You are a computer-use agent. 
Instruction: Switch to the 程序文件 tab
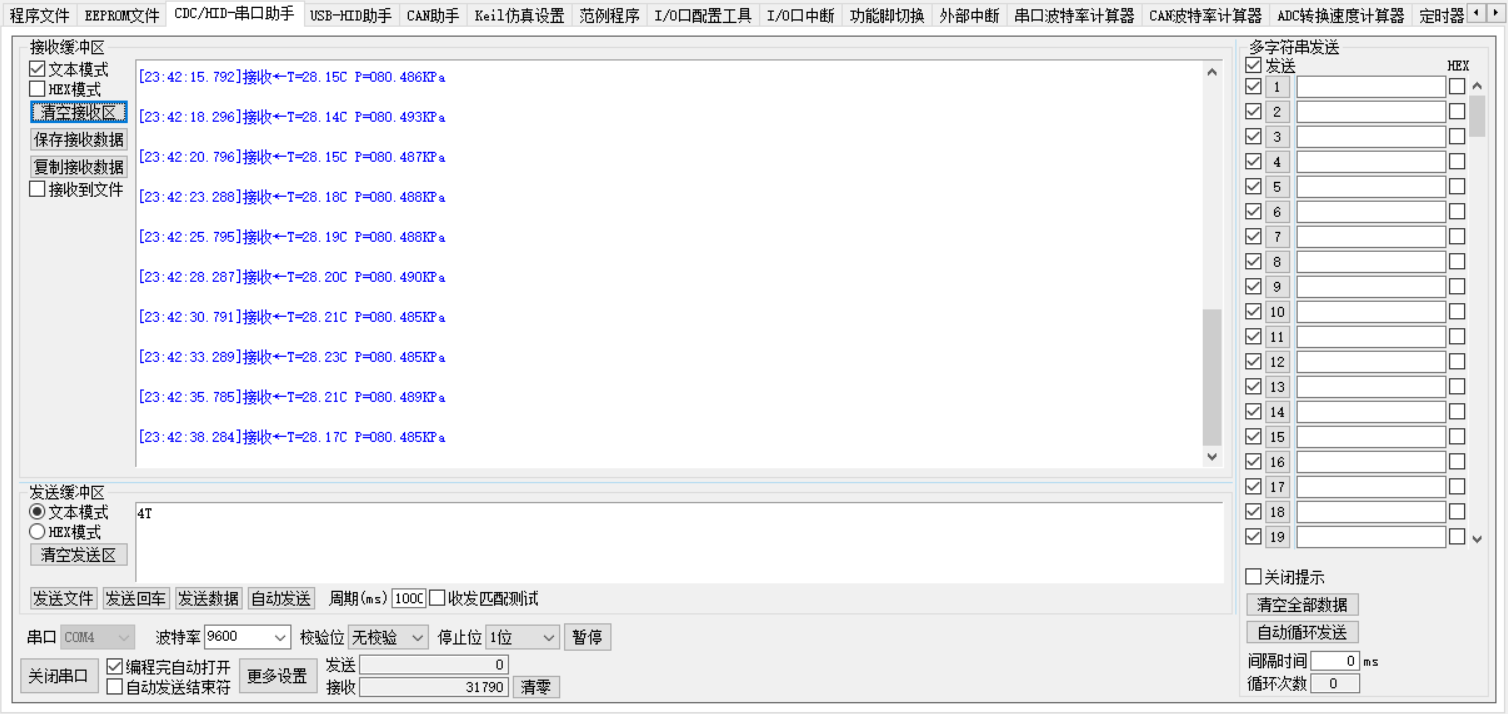[40, 16]
